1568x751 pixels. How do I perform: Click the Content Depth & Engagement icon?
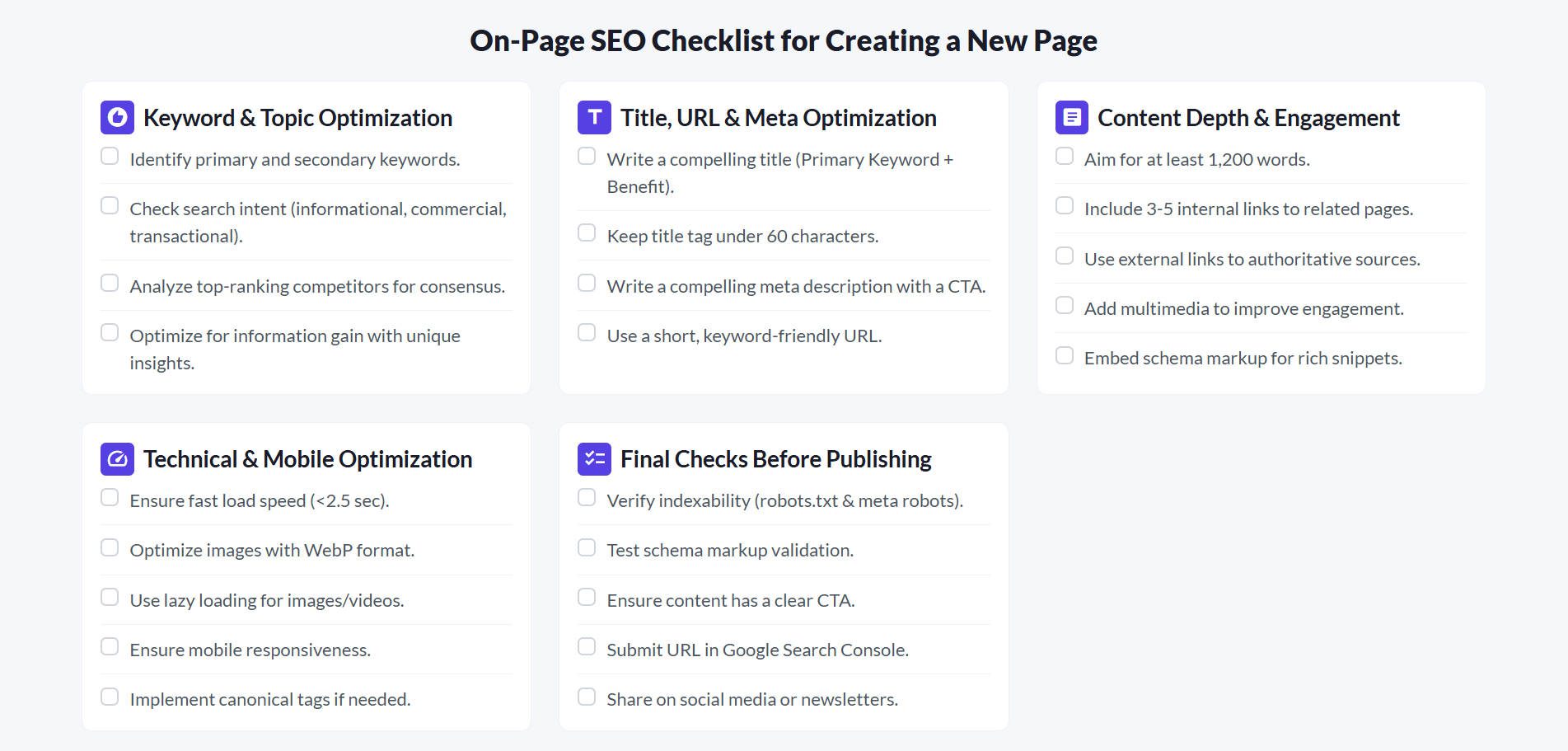click(1070, 117)
